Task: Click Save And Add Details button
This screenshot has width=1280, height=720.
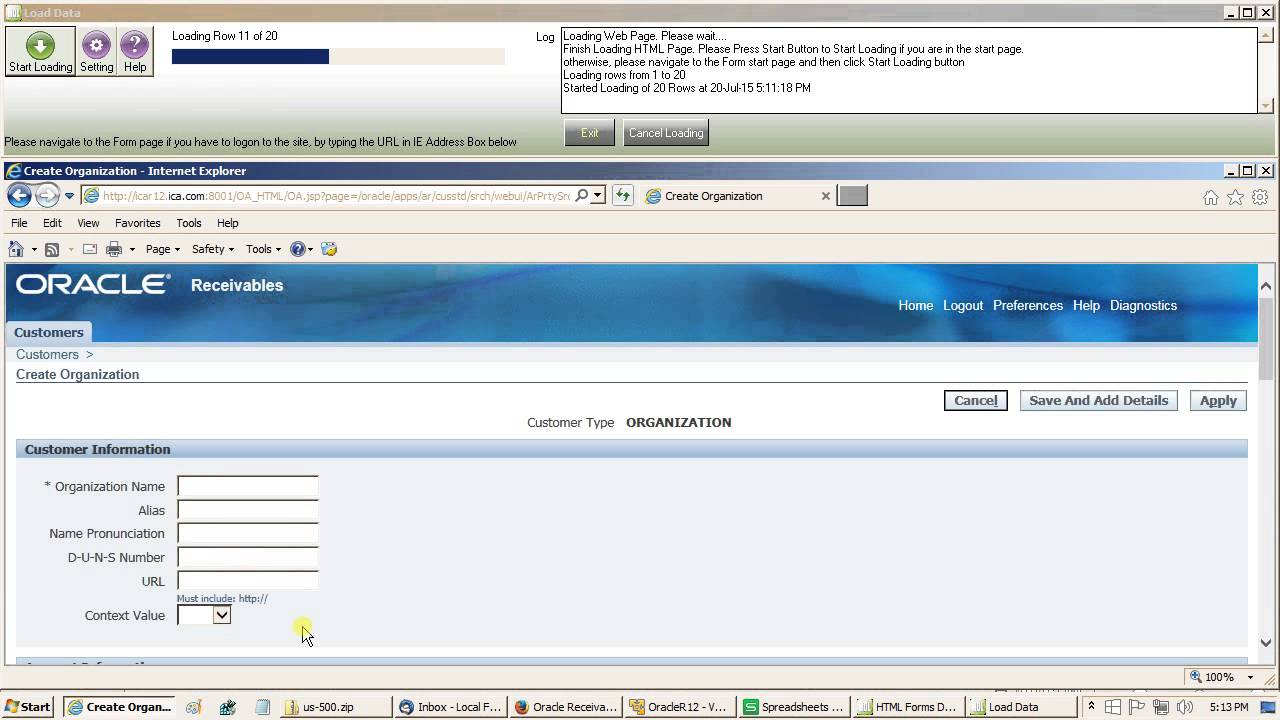Action: point(1098,400)
